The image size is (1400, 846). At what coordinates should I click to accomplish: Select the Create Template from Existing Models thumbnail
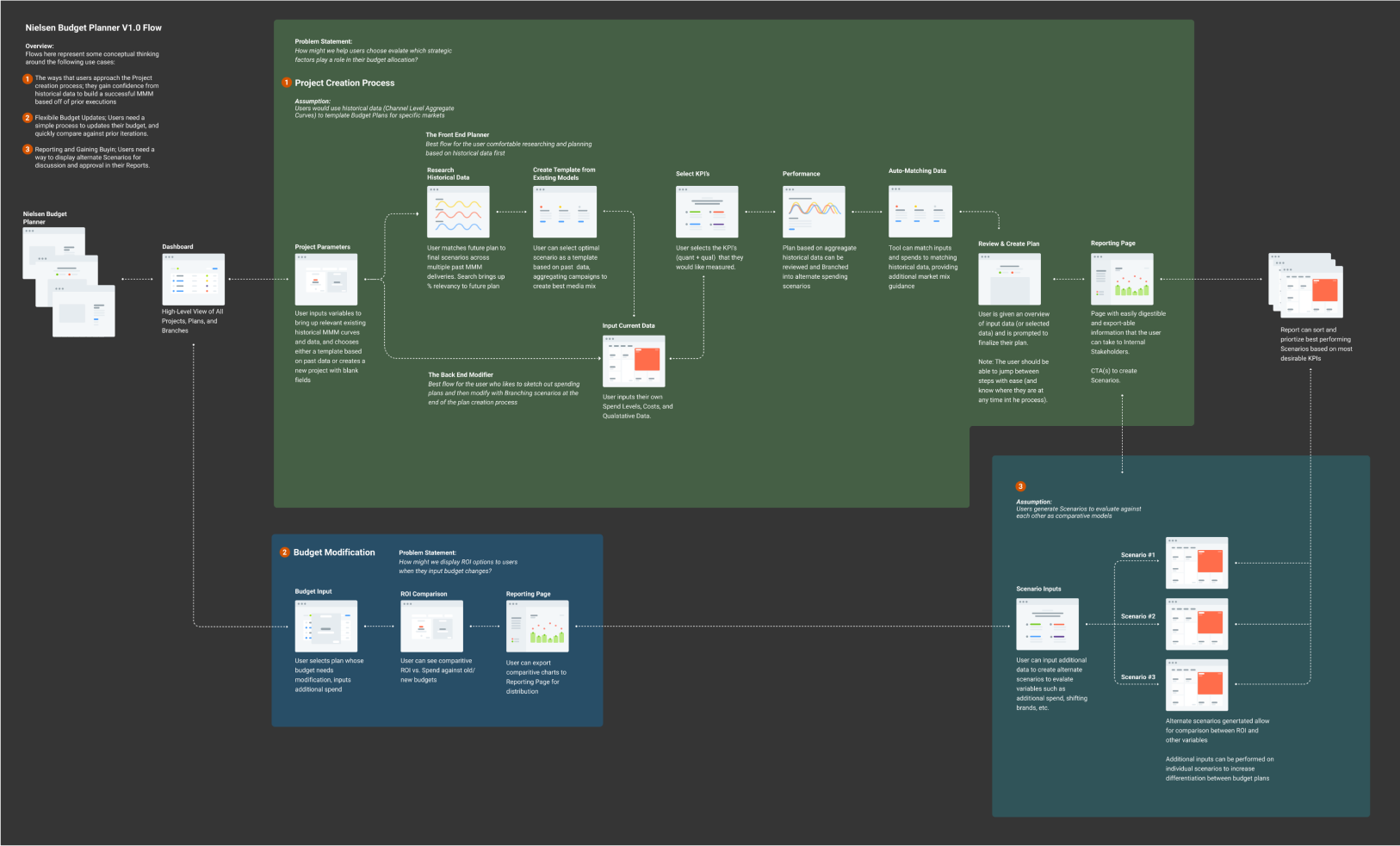(565, 212)
